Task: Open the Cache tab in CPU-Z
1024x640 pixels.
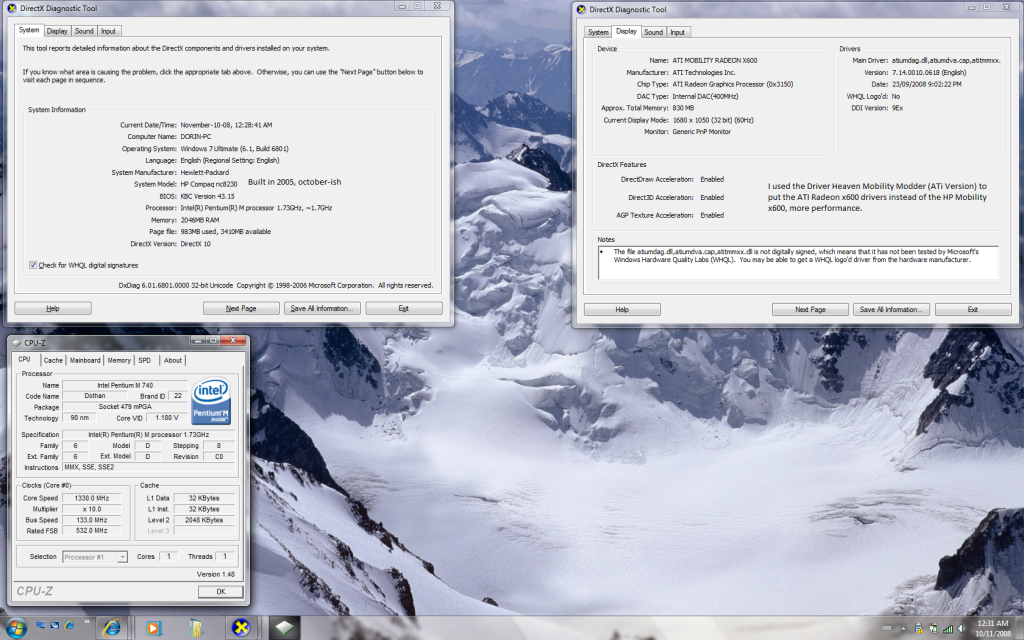Action: 54,360
